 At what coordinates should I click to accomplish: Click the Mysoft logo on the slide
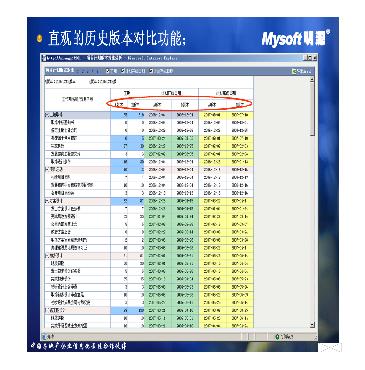[x=295, y=38]
